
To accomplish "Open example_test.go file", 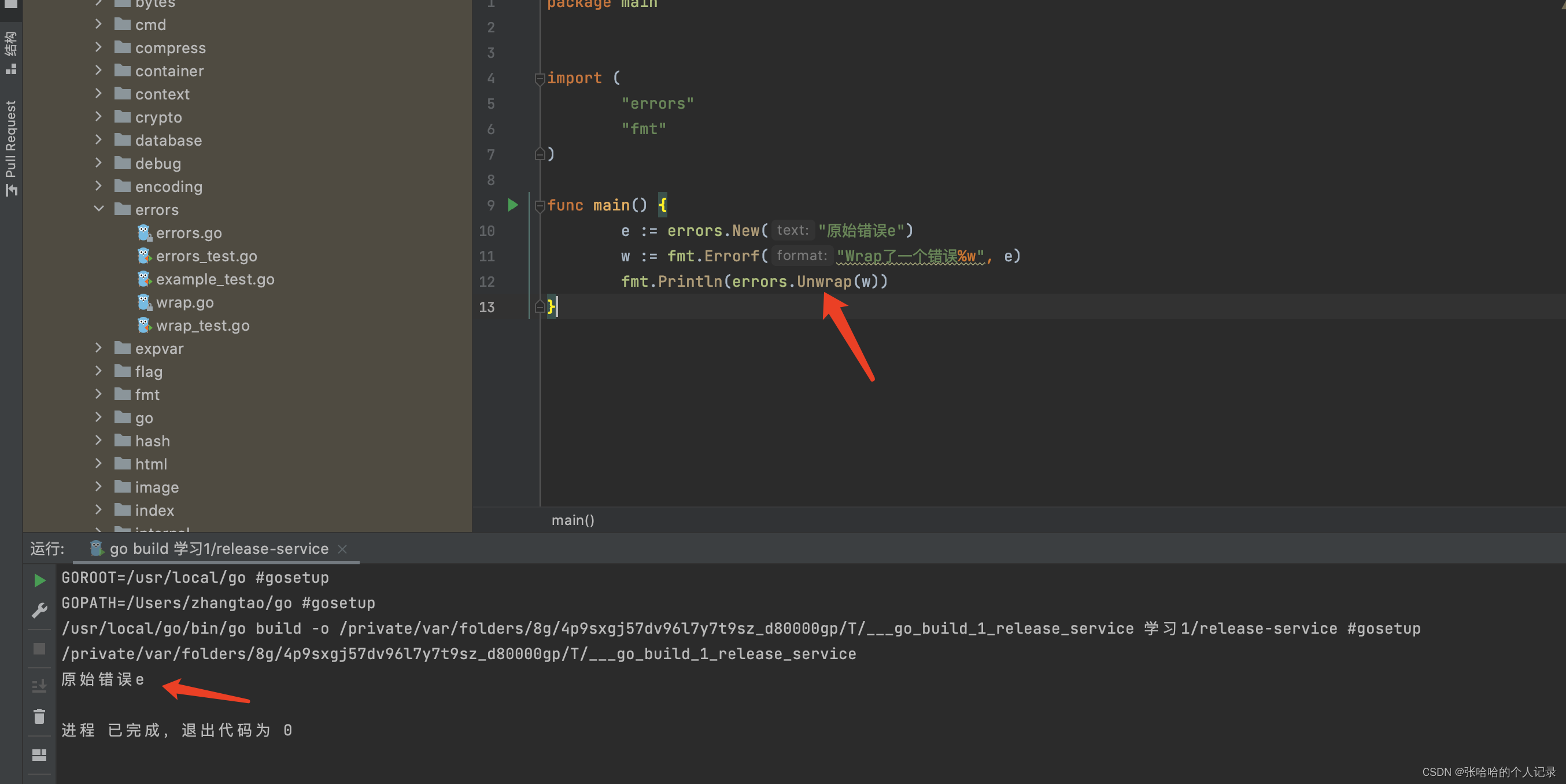I will (x=215, y=279).
